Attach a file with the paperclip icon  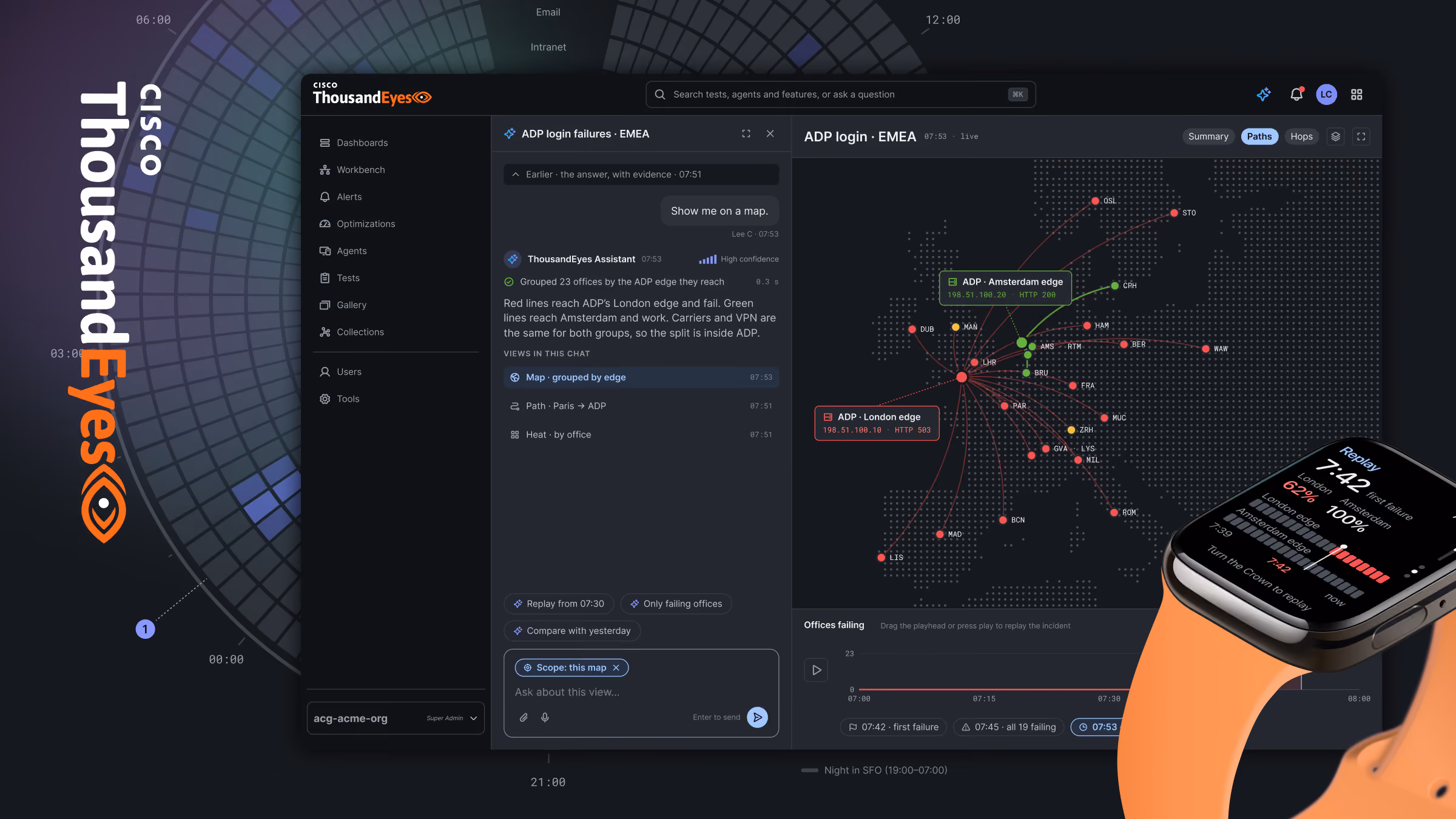[524, 717]
